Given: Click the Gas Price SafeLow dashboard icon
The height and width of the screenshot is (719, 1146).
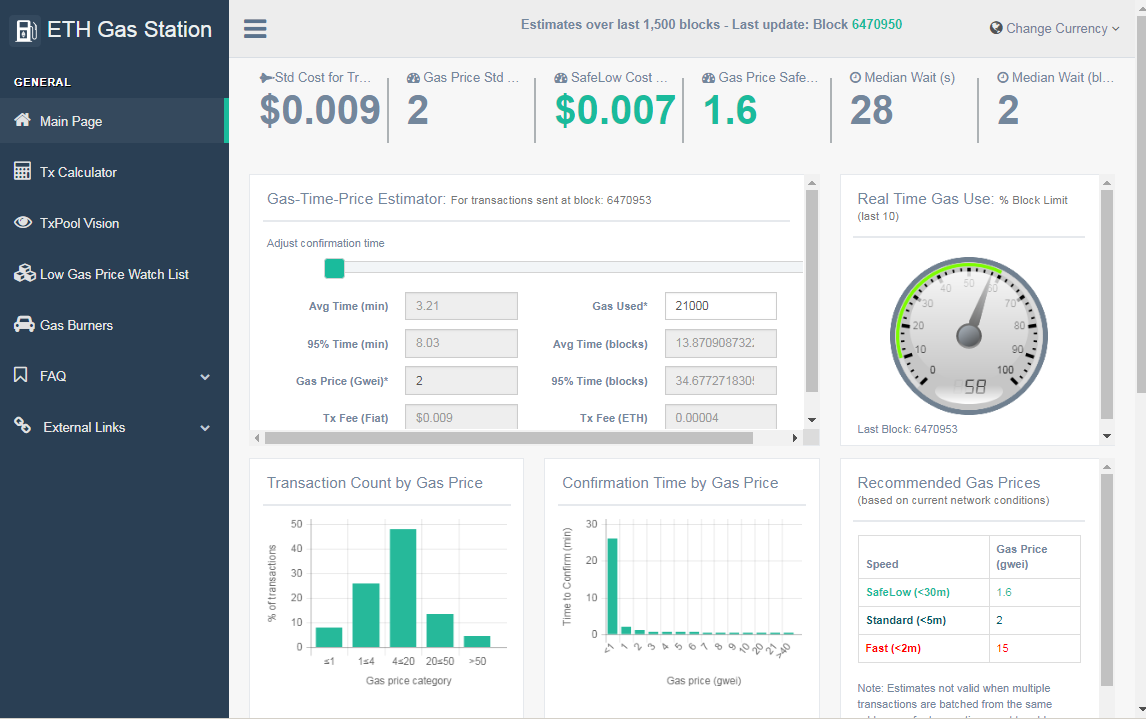Looking at the screenshot, I should [708, 77].
